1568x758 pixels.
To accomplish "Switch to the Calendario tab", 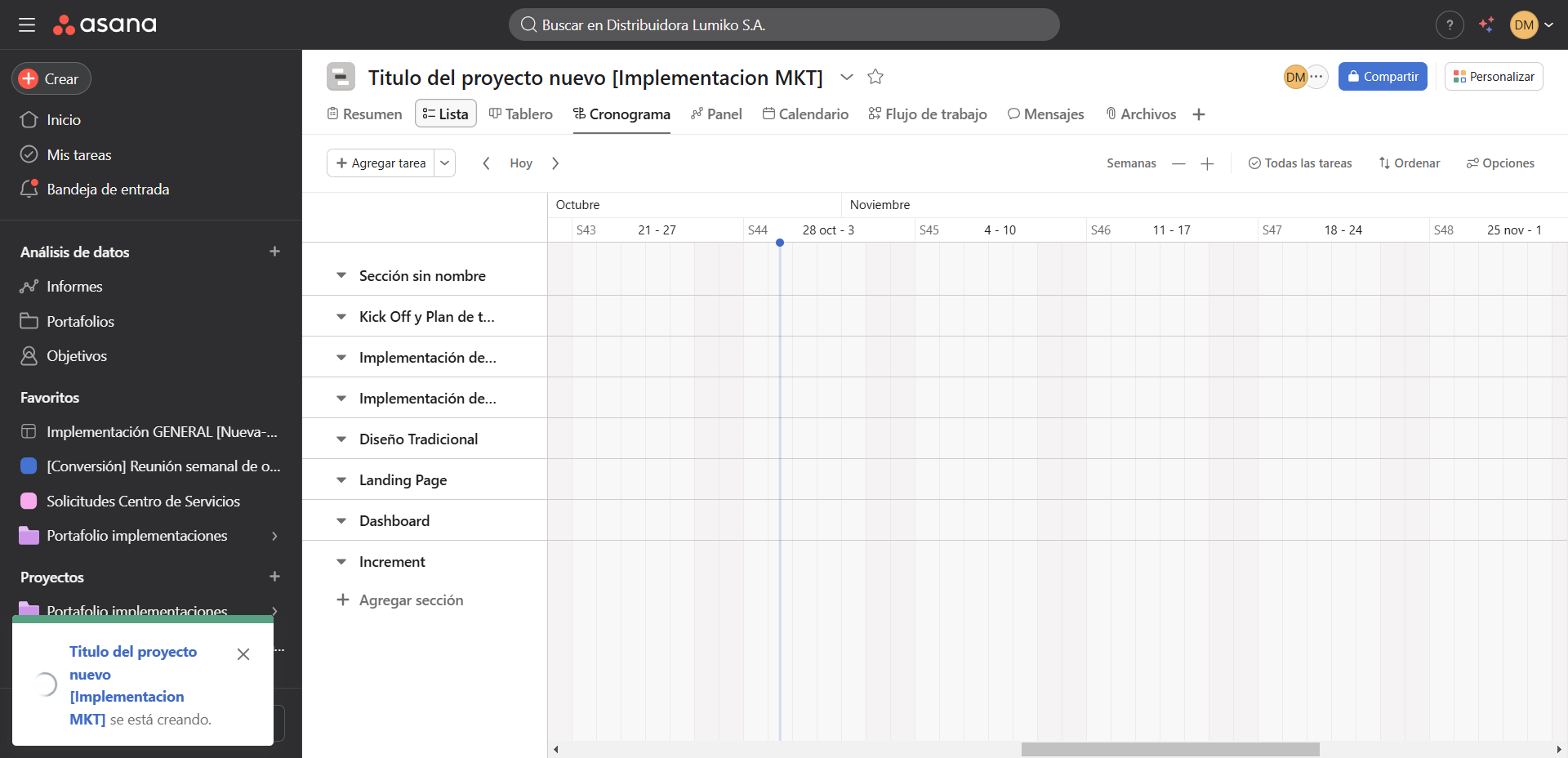I will coord(805,114).
